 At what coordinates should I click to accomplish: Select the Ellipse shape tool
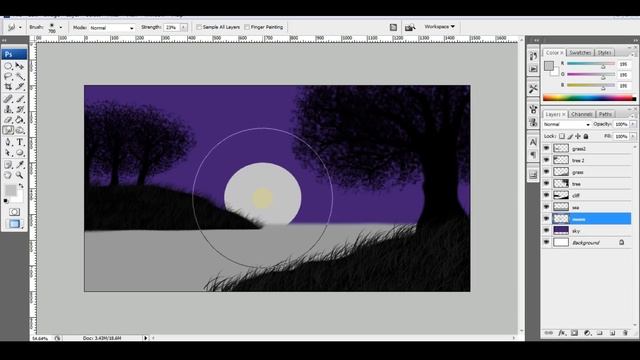click(20, 153)
